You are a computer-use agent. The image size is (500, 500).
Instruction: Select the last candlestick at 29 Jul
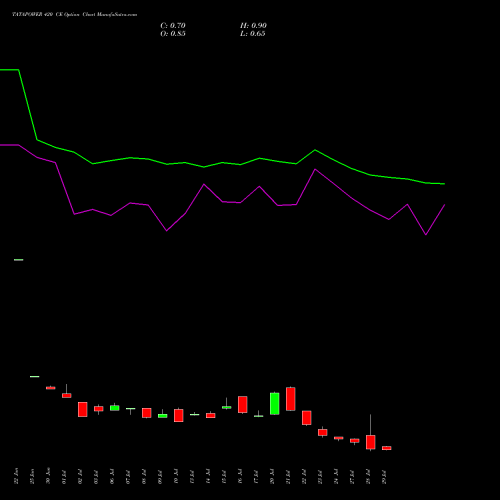(387, 448)
